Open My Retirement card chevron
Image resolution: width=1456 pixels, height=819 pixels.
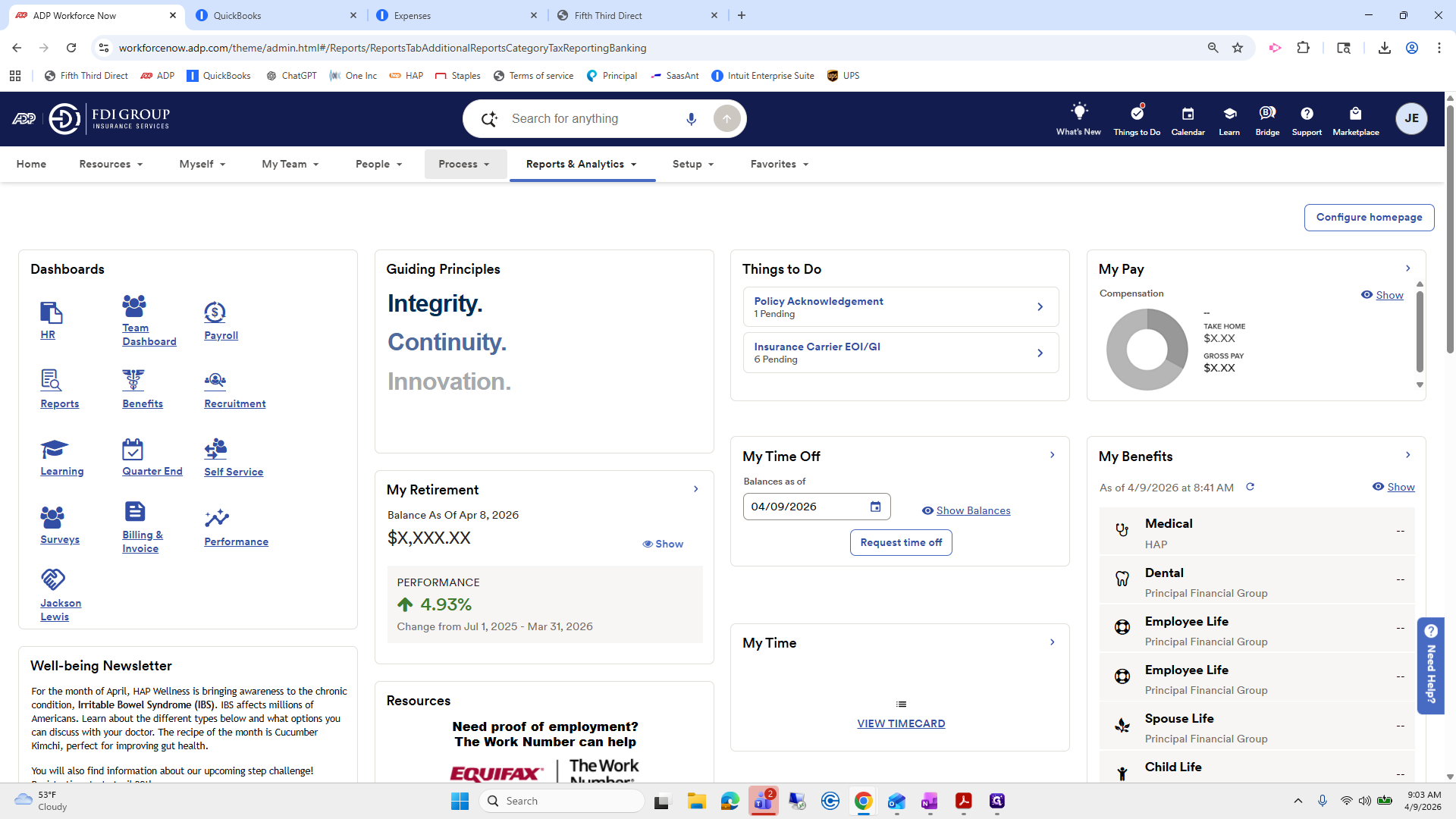pos(695,489)
